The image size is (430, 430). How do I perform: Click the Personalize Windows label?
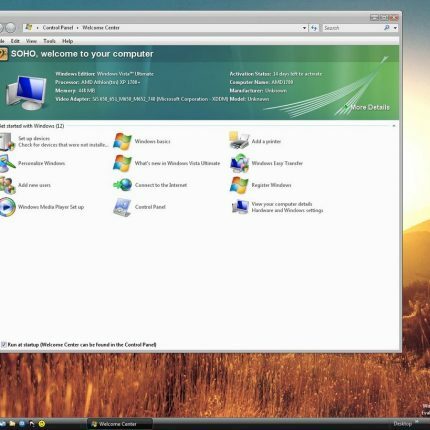click(41, 163)
